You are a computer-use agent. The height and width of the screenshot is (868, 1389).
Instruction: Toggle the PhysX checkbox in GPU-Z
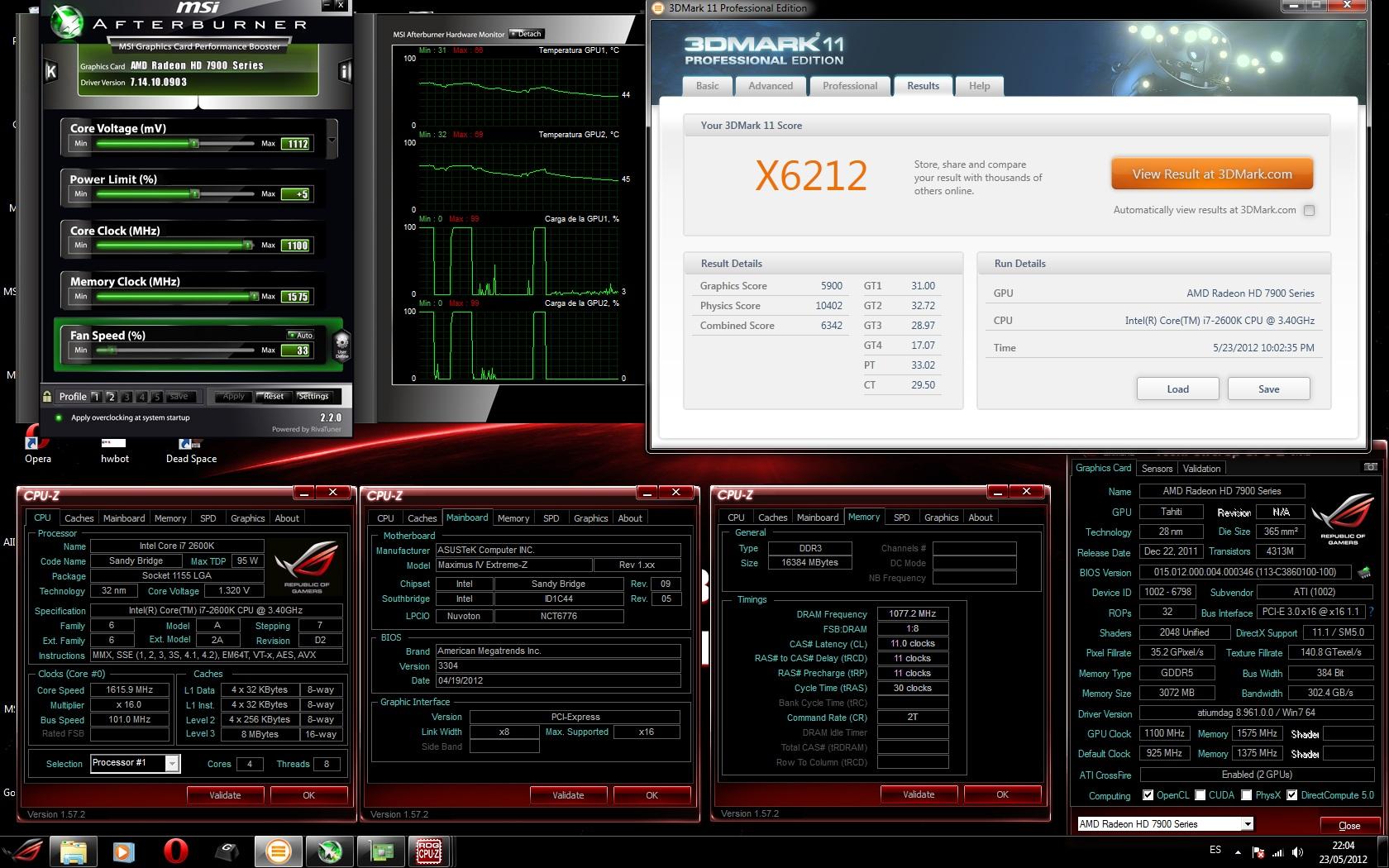pos(1246,795)
